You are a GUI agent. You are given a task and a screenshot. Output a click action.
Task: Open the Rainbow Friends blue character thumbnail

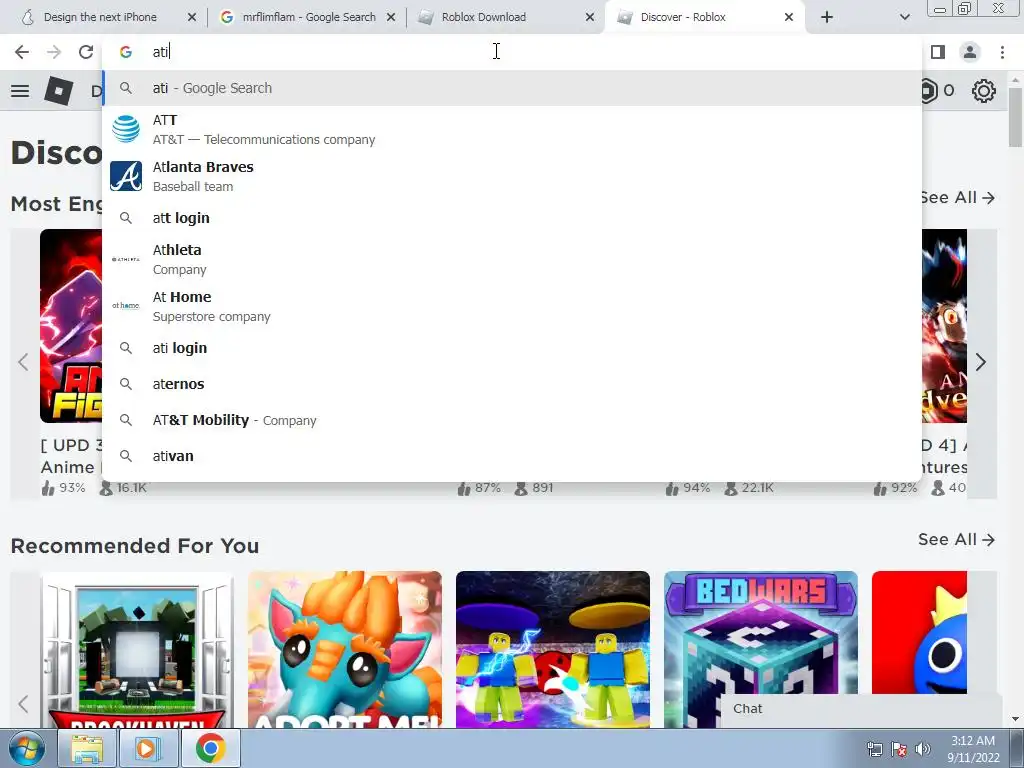click(x=919, y=632)
